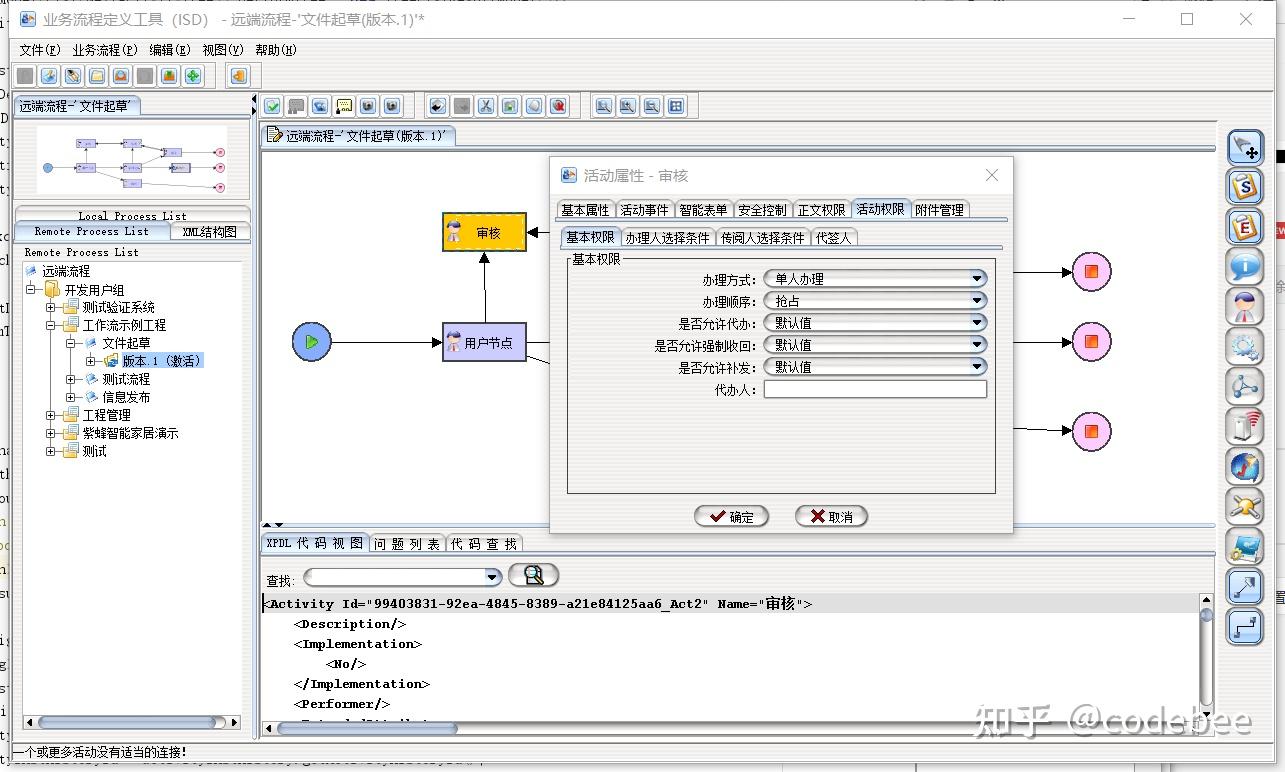Expand the 工程管理 tree node
1285x772 pixels.
point(51,415)
